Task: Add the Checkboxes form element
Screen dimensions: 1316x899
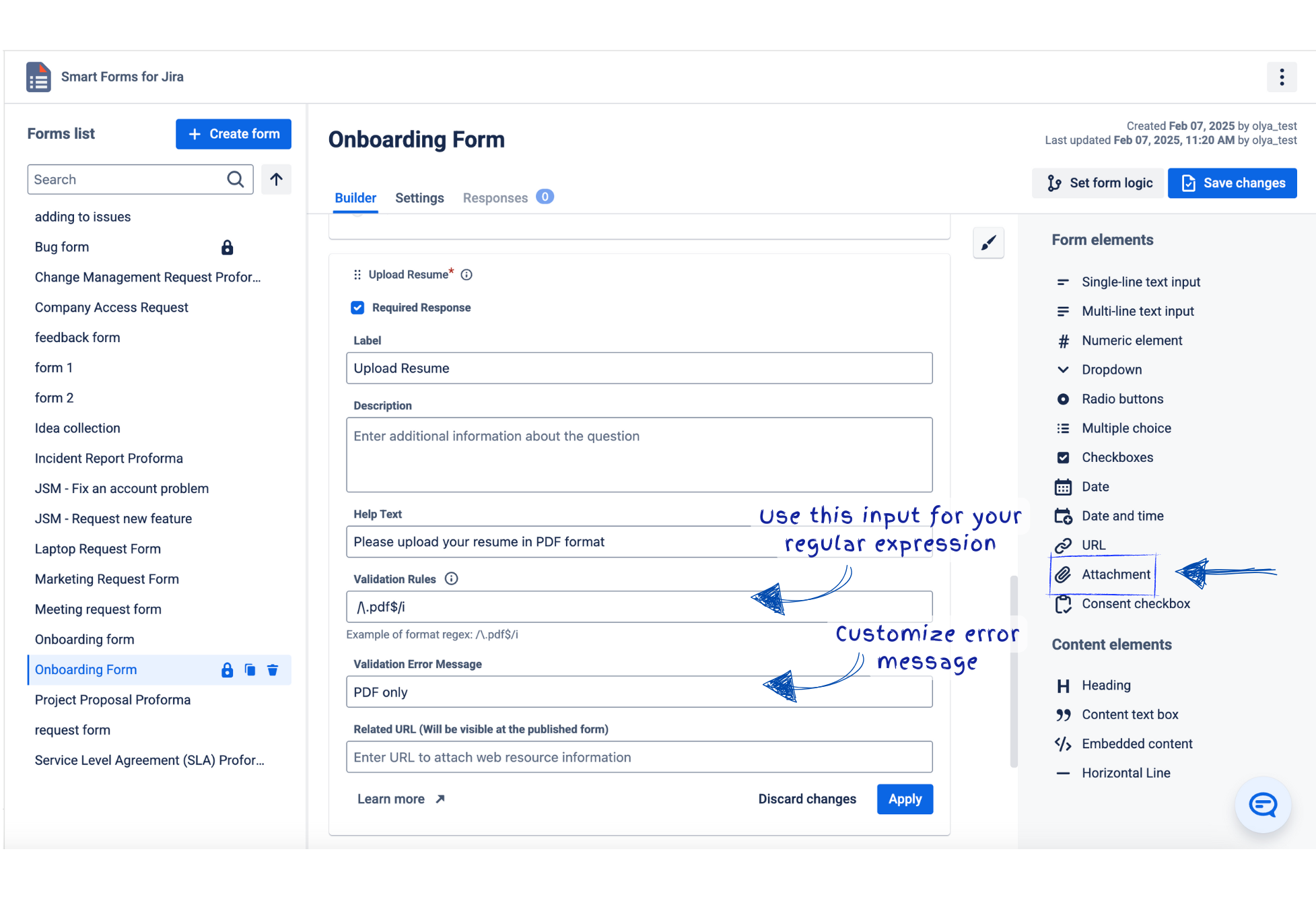Action: (x=1117, y=458)
